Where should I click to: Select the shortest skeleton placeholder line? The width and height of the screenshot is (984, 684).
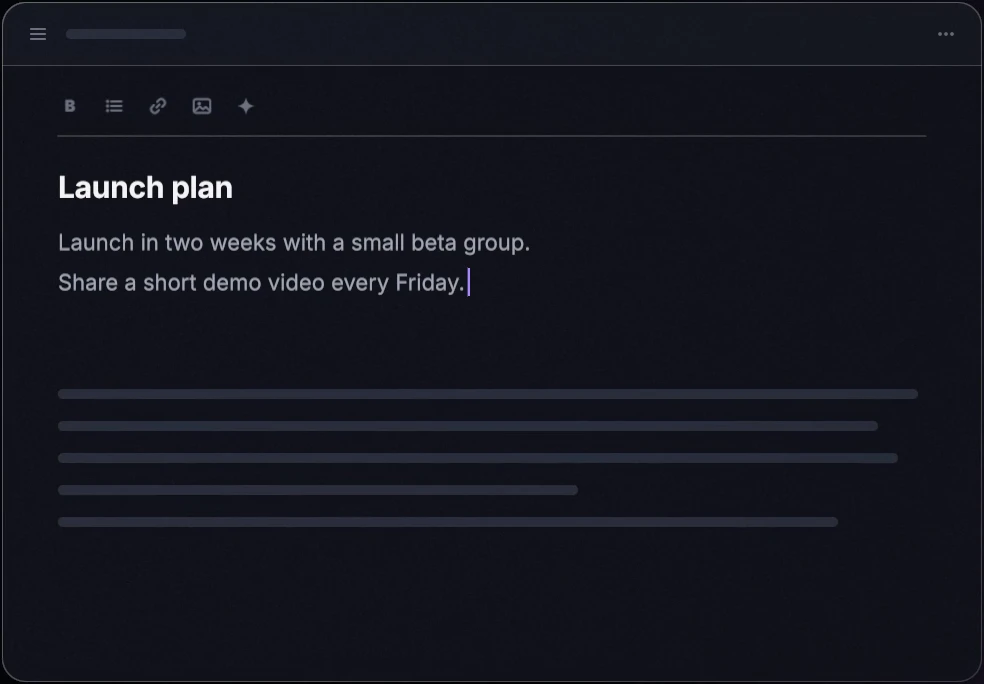[318, 490]
